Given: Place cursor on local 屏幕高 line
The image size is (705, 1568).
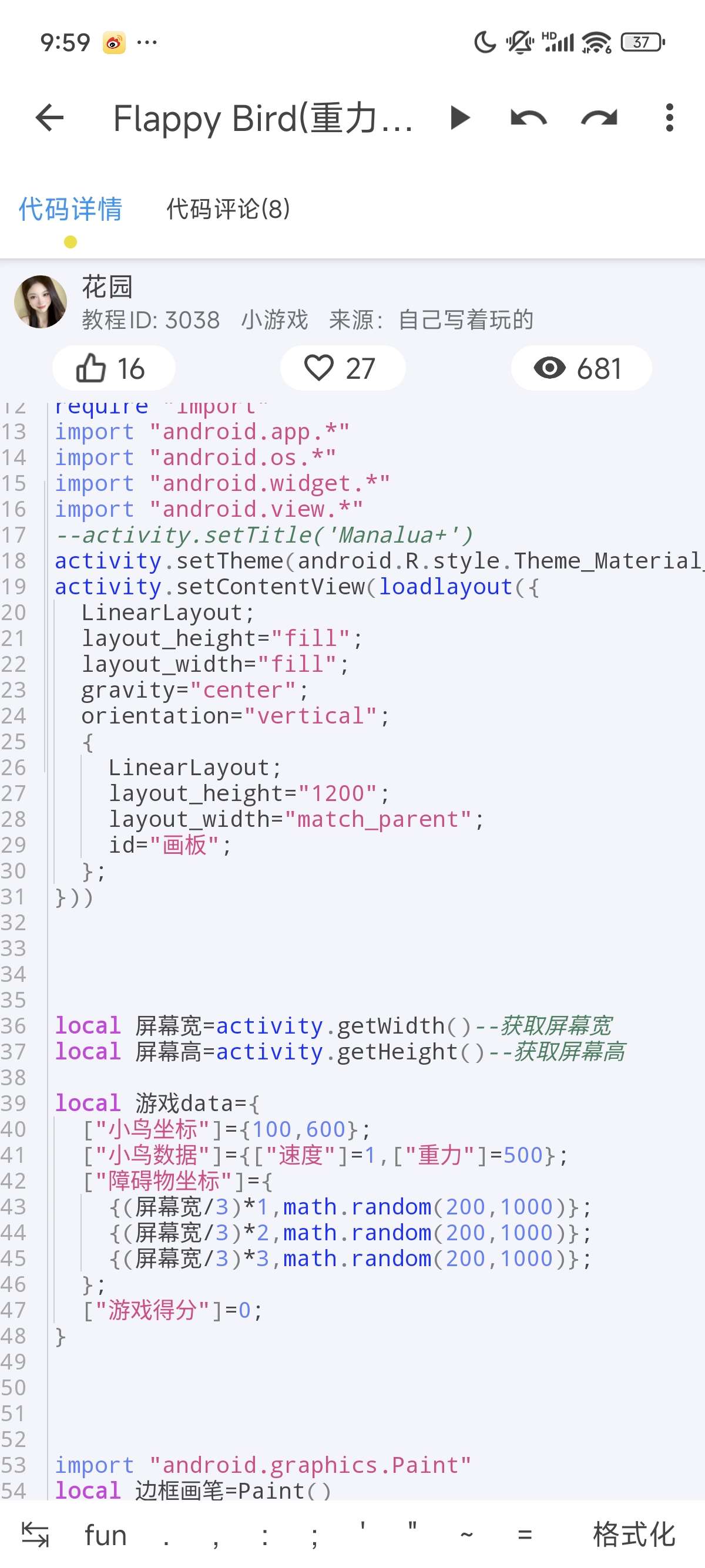Looking at the screenshot, I should pyautogui.click(x=340, y=1052).
